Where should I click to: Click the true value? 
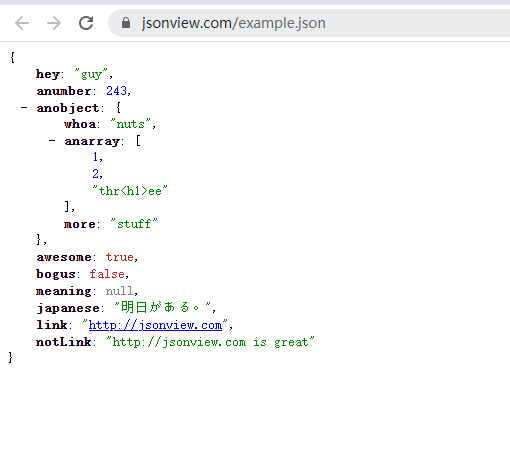120,257
